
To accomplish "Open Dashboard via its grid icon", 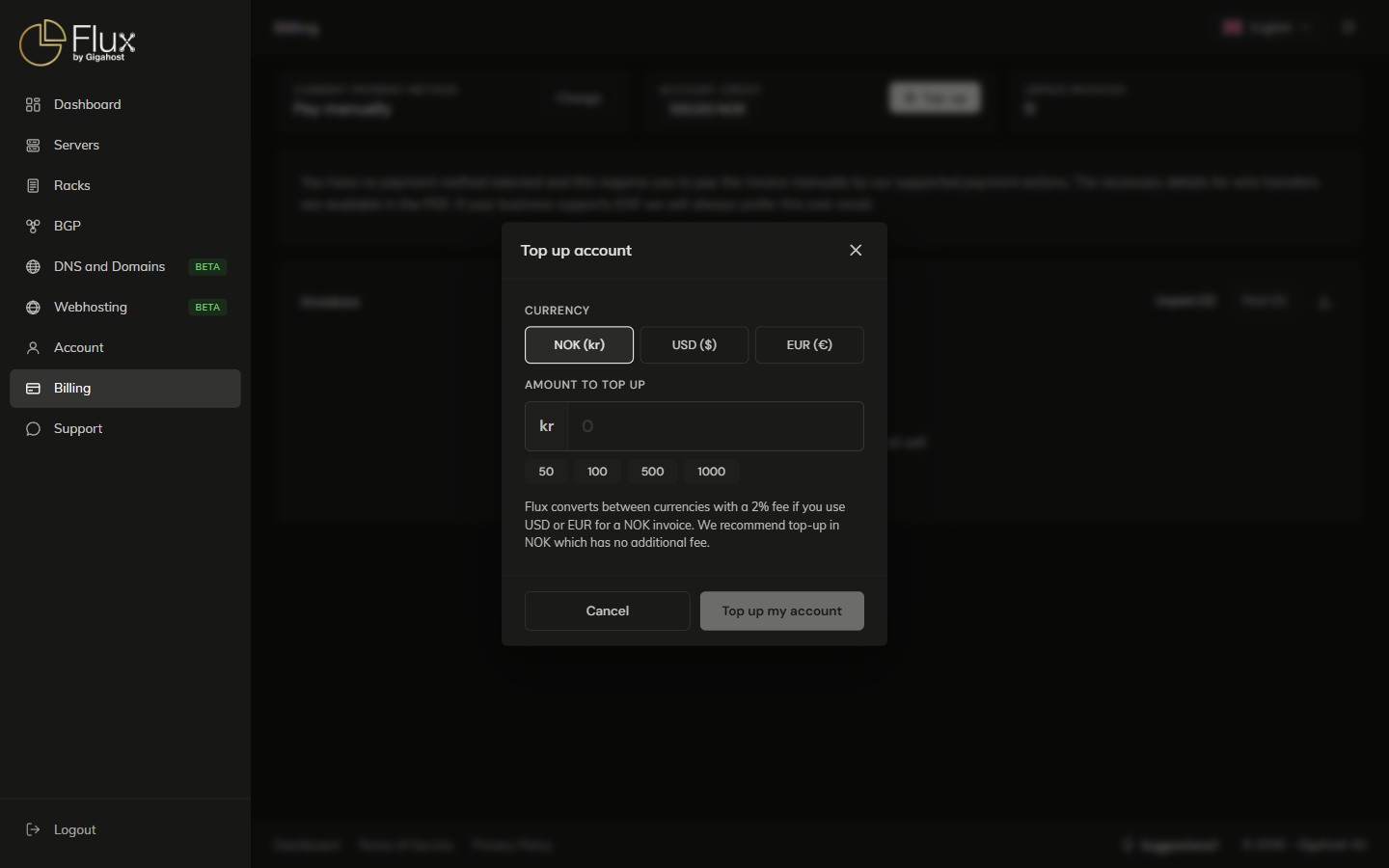I will 33,104.
